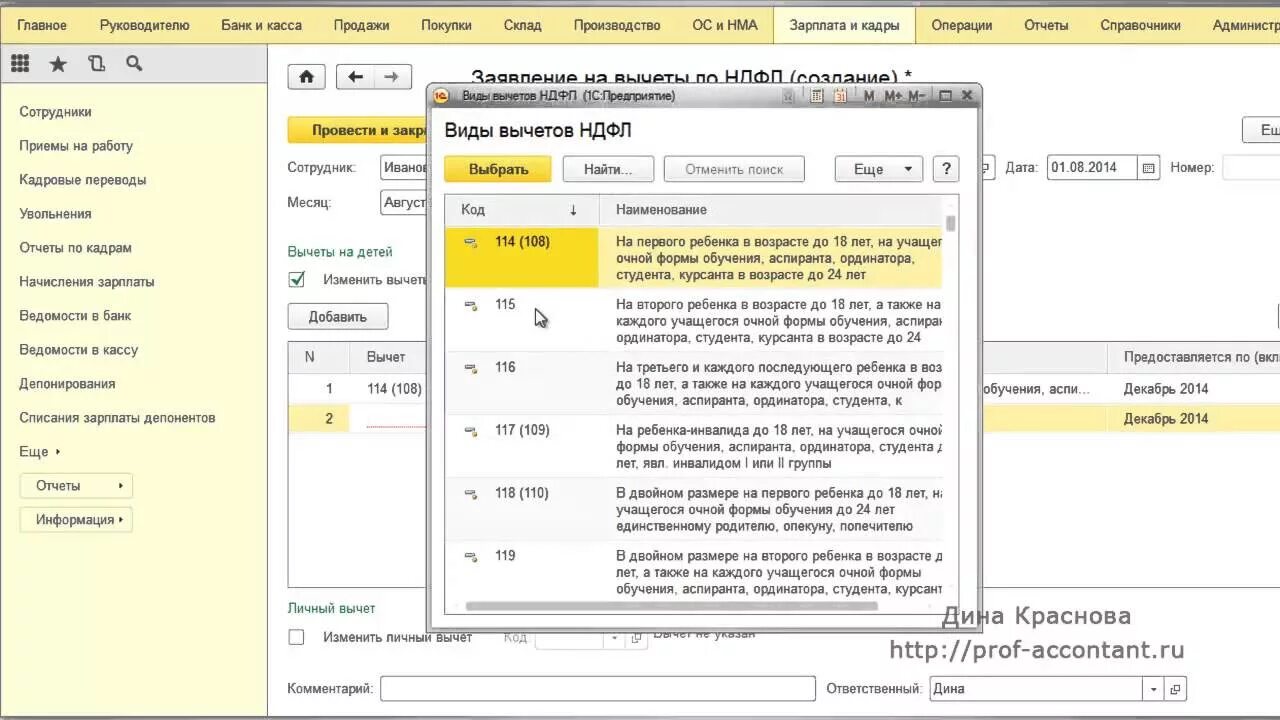Open the Ответственный dropdown arrow
The width and height of the screenshot is (1280, 720).
click(1154, 689)
